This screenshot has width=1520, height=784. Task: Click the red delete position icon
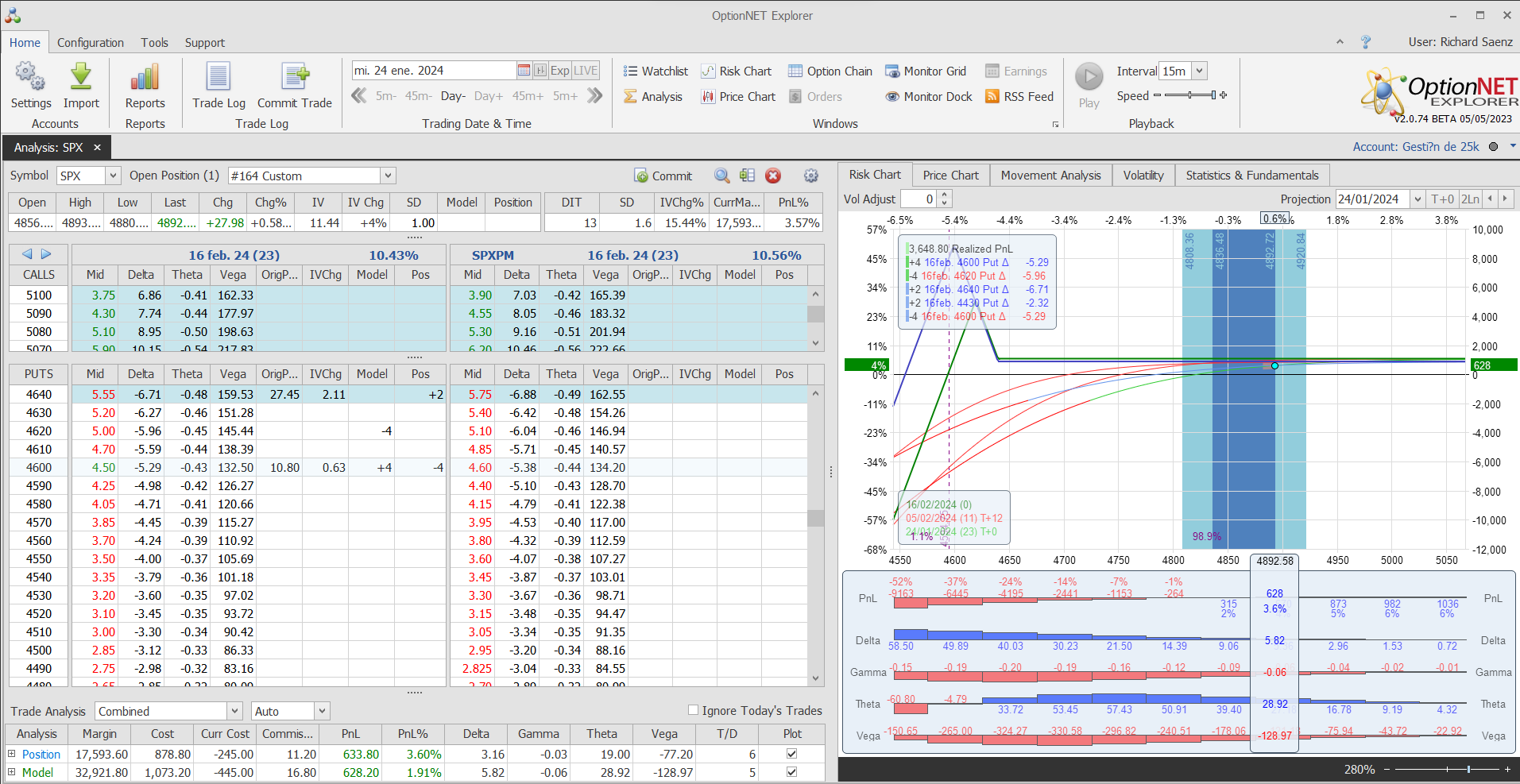tap(773, 176)
